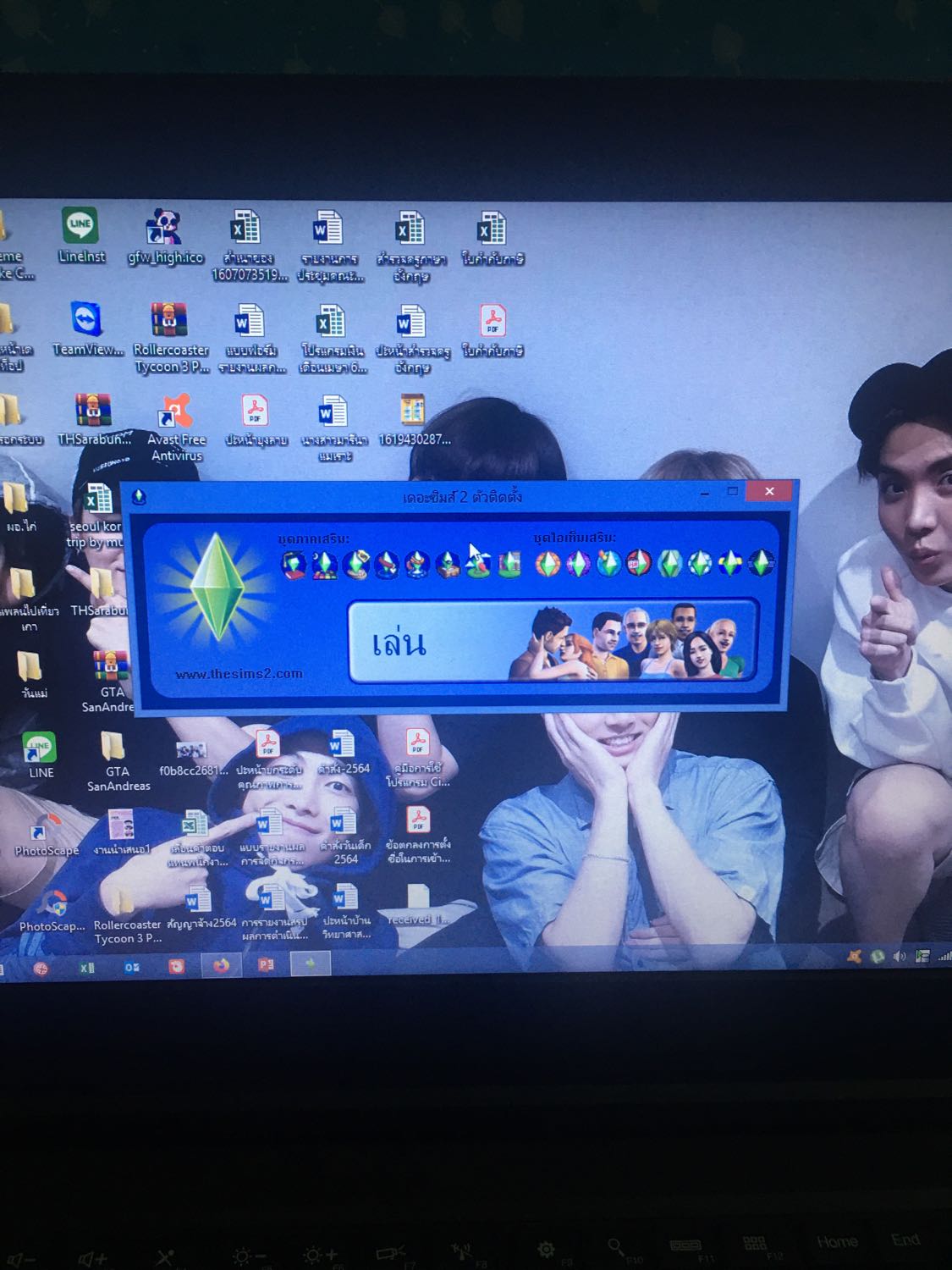
Task: Select the GTA SanAndreas folder icon
Action: (118, 762)
